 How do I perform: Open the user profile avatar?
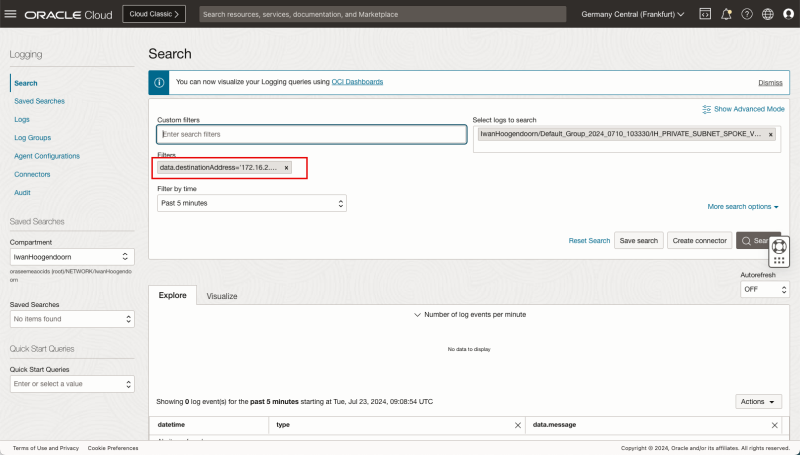[x=788, y=15]
